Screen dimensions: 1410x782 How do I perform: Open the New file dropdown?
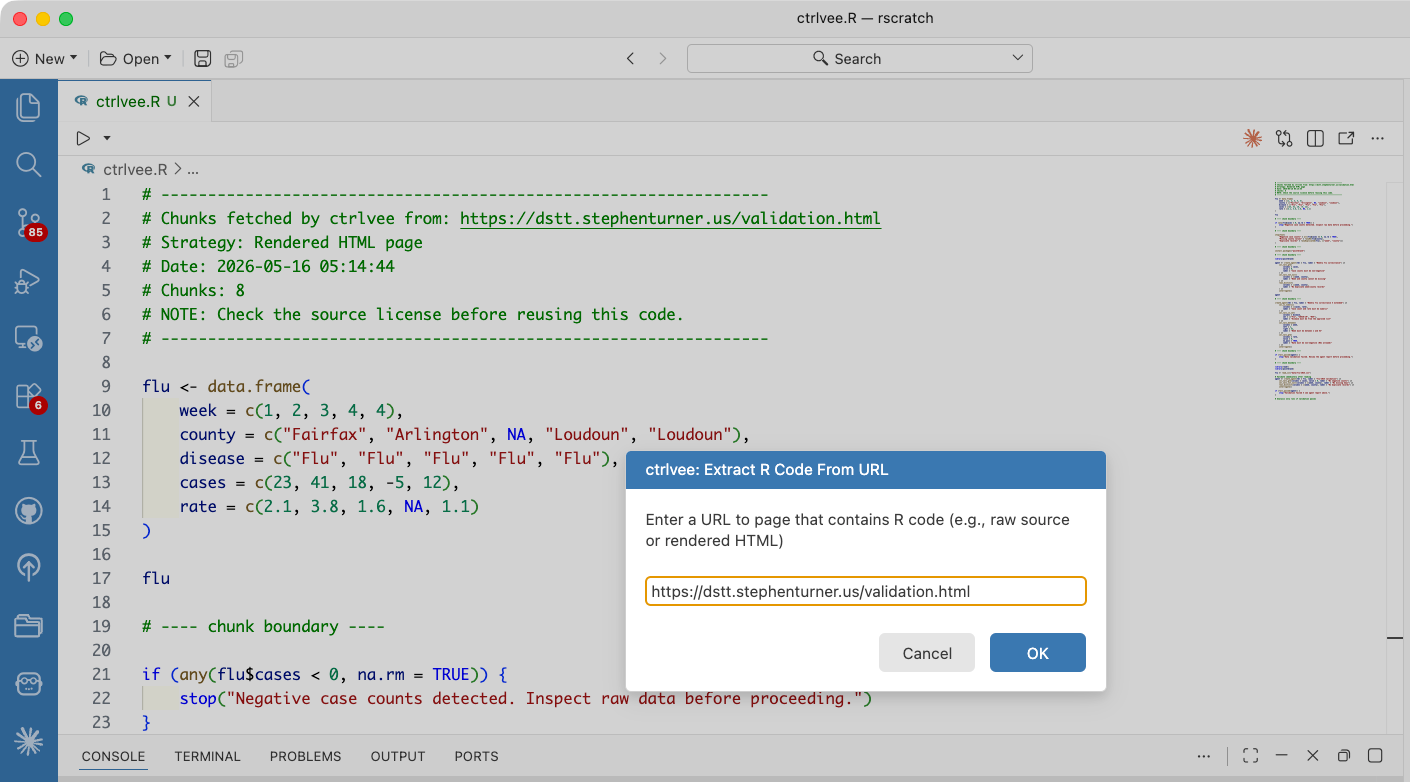tap(45, 59)
